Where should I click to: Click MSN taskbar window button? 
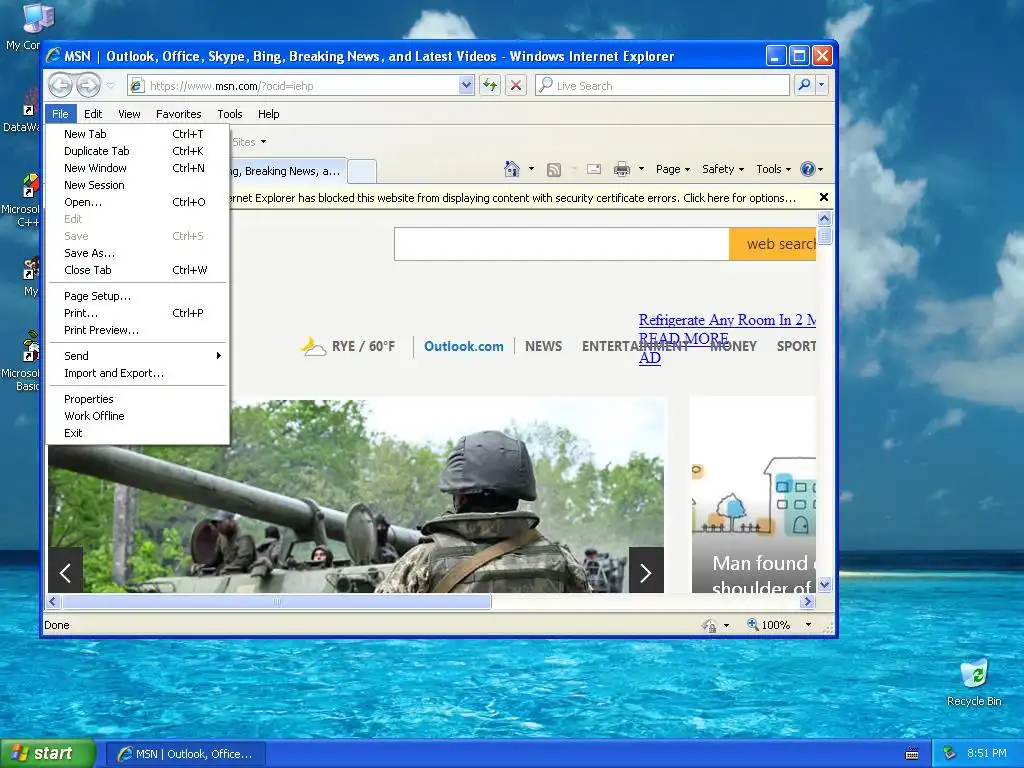click(185, 754)
